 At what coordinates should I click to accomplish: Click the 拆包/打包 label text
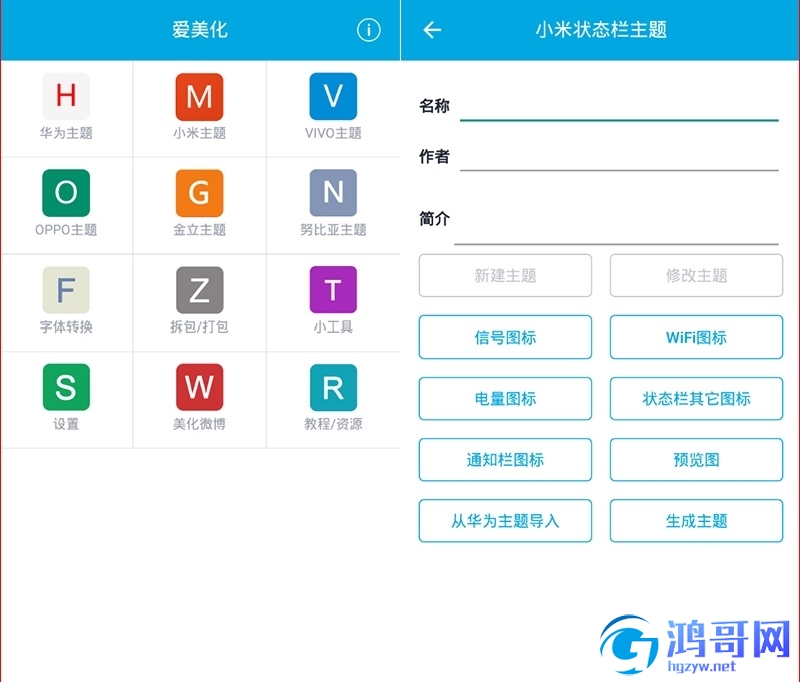(x=199, y=326)
